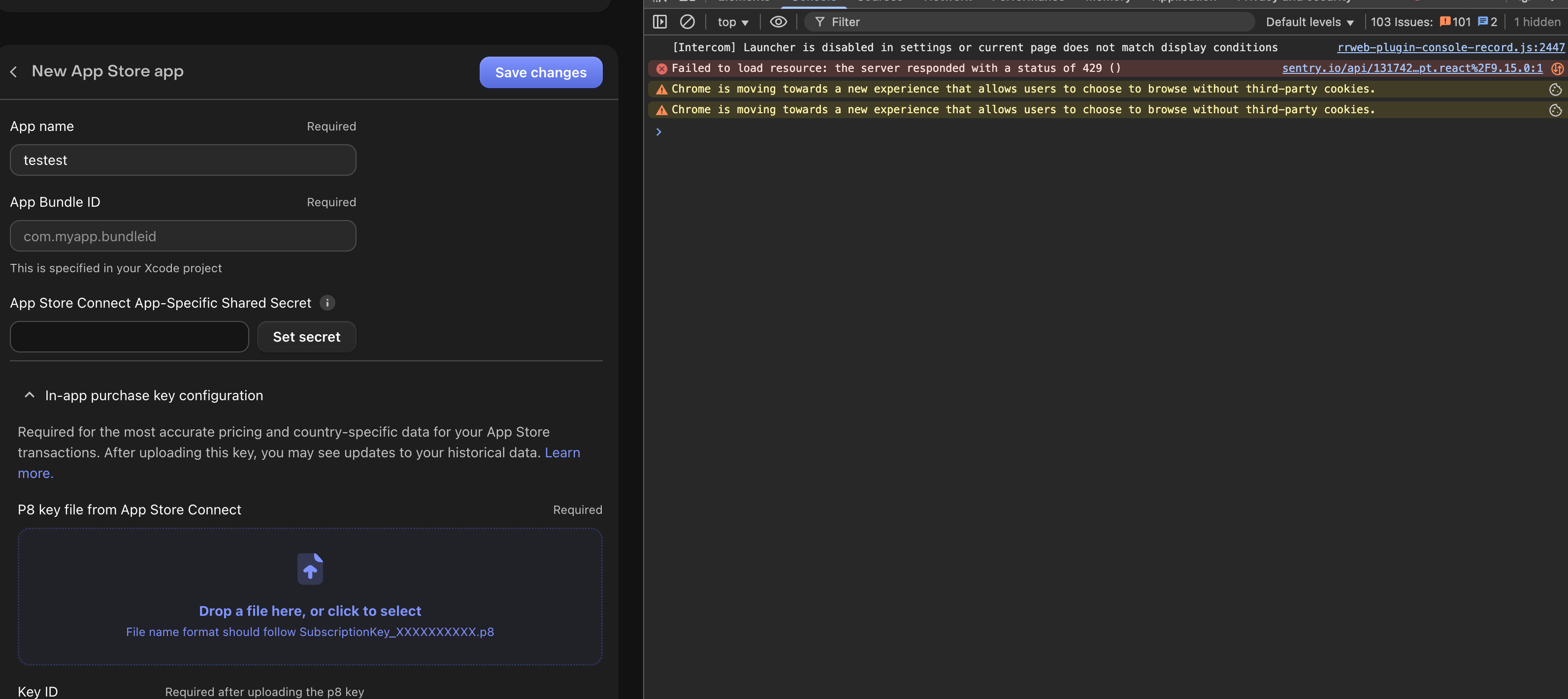The image size is (1568, 699).
Task: Click the P8 key file from App Store Connect label
Action: click(x=130, y=510)
